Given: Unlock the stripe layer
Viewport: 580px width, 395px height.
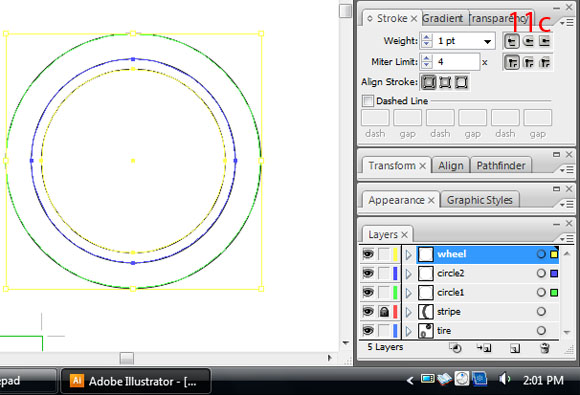Looking at the screenshot, I should [x=384, y=312].
